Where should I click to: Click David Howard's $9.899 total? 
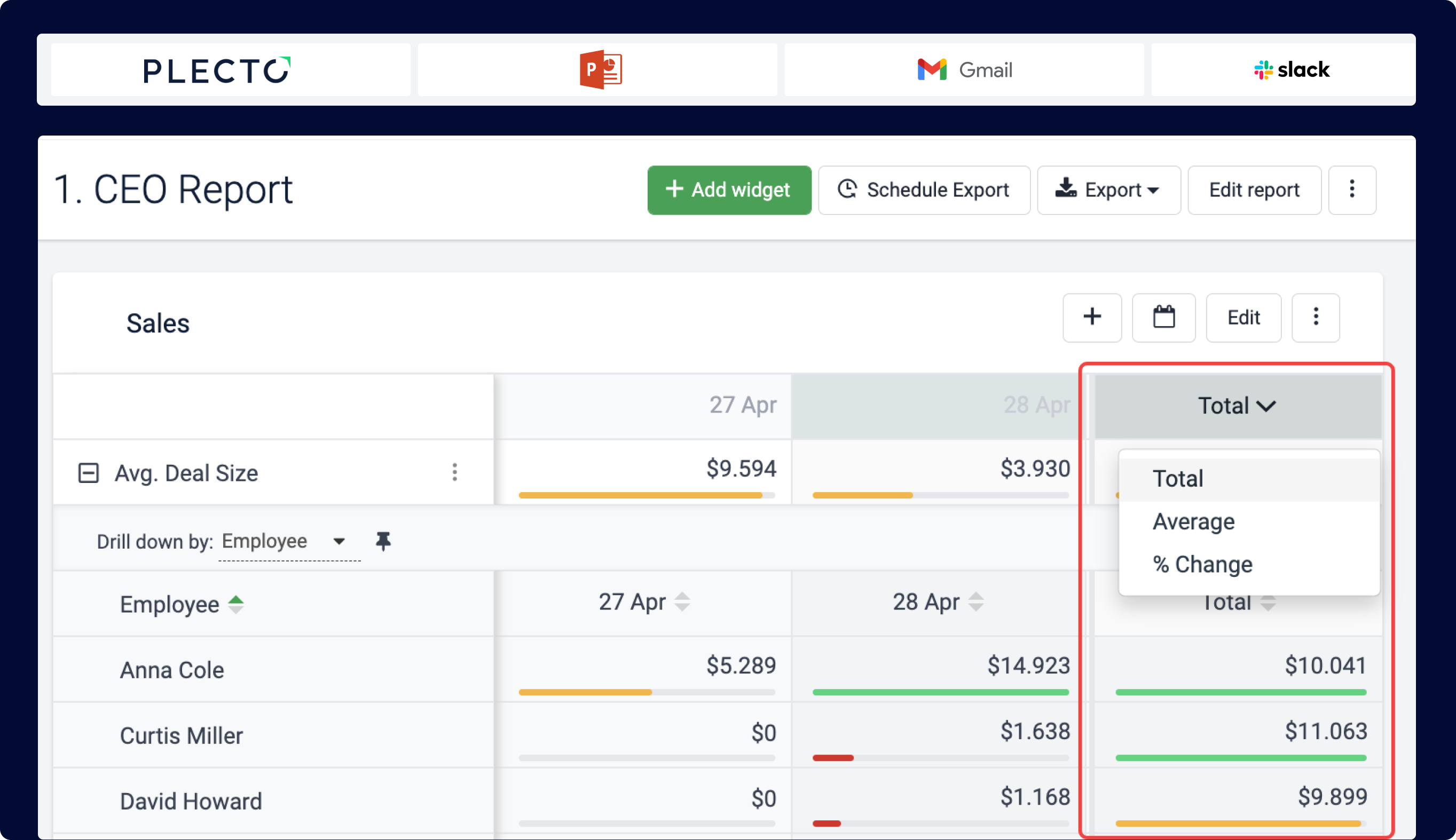pos(1333,797)
